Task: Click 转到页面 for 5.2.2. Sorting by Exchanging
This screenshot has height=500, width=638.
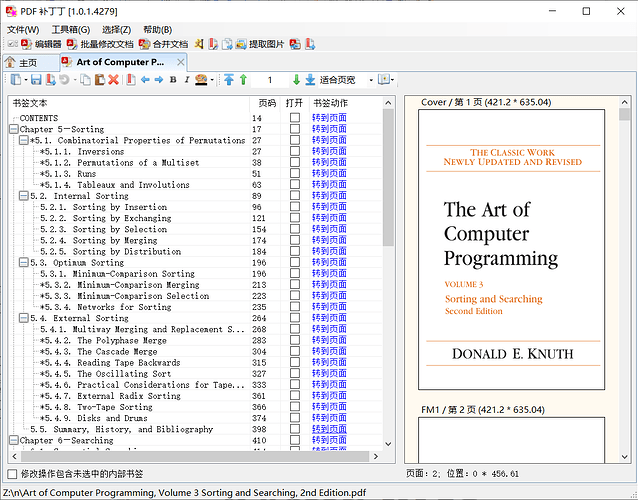Action: click(x=329, y=218)
